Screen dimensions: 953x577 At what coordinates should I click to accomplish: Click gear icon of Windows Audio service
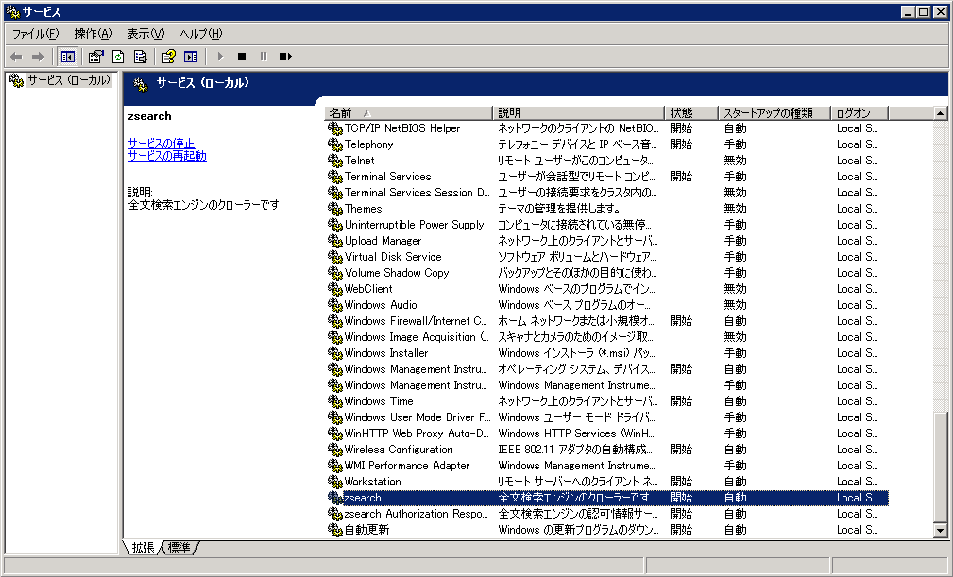pyautogui.click(x=335, y=305)
